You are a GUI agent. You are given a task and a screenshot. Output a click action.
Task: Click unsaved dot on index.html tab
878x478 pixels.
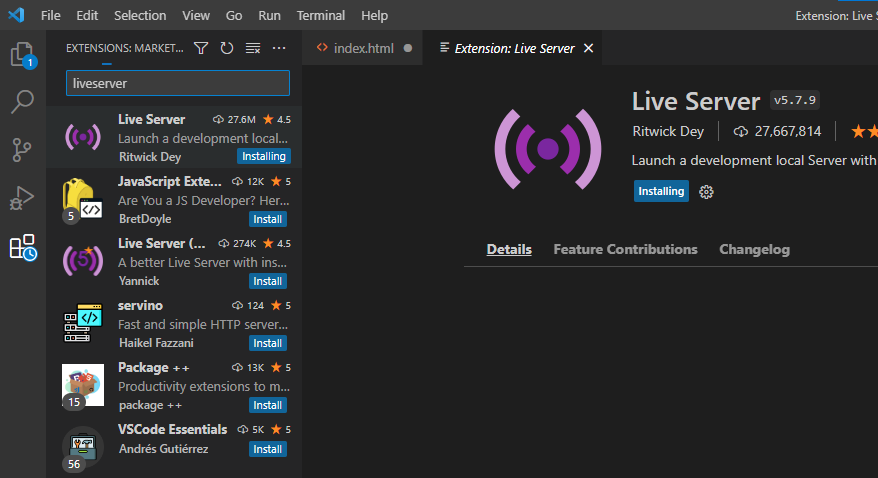[x=408, y=48]
